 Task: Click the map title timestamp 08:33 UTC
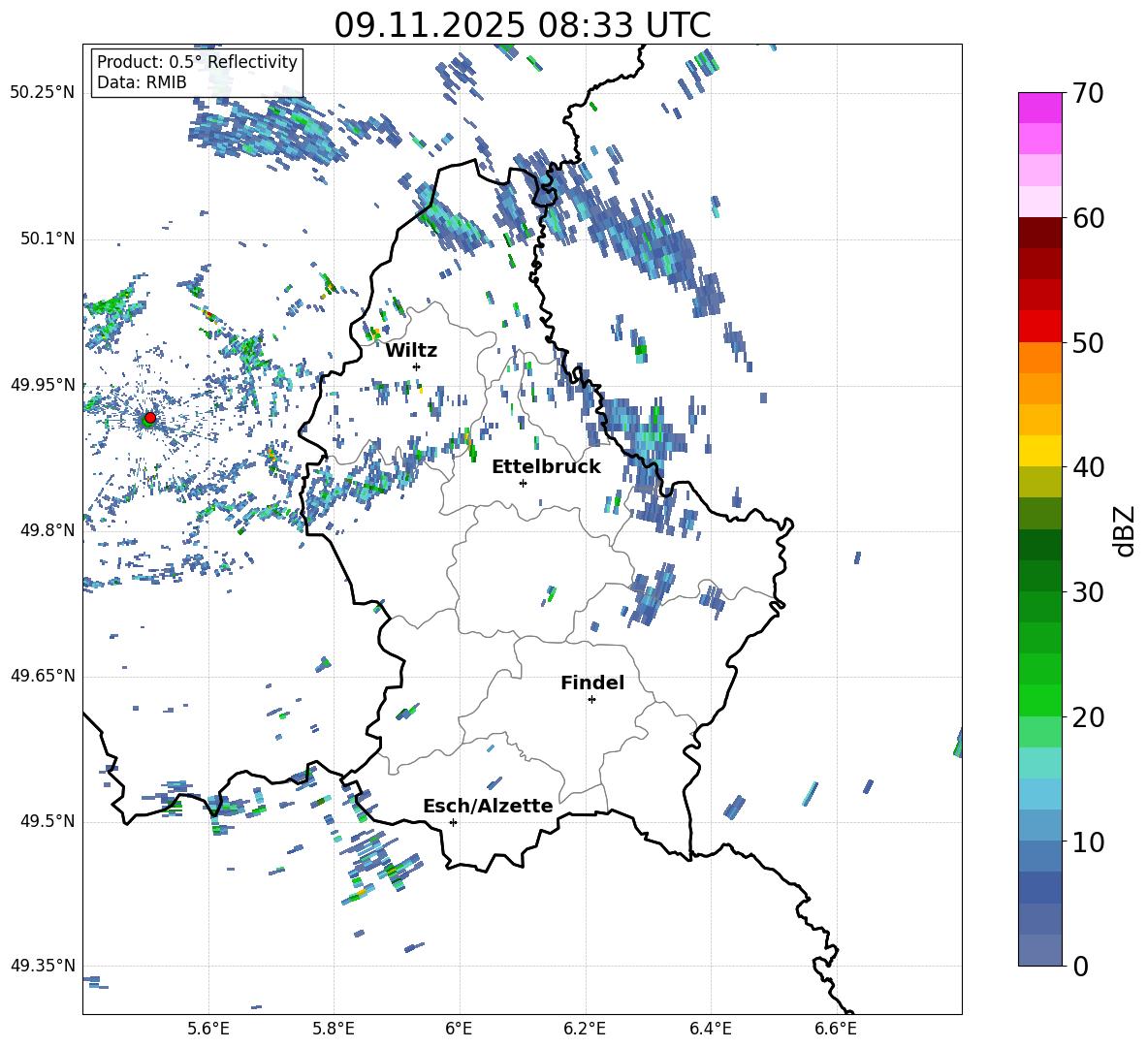[522, 25]
